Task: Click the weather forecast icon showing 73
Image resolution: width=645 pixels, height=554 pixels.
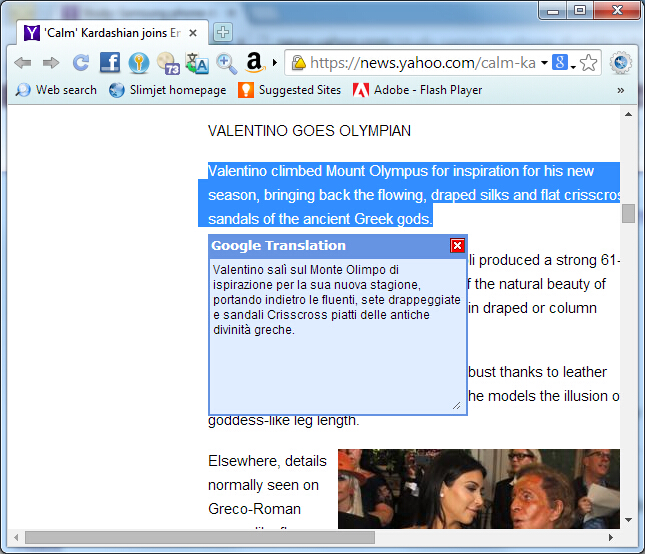Action: click(168, 63)
